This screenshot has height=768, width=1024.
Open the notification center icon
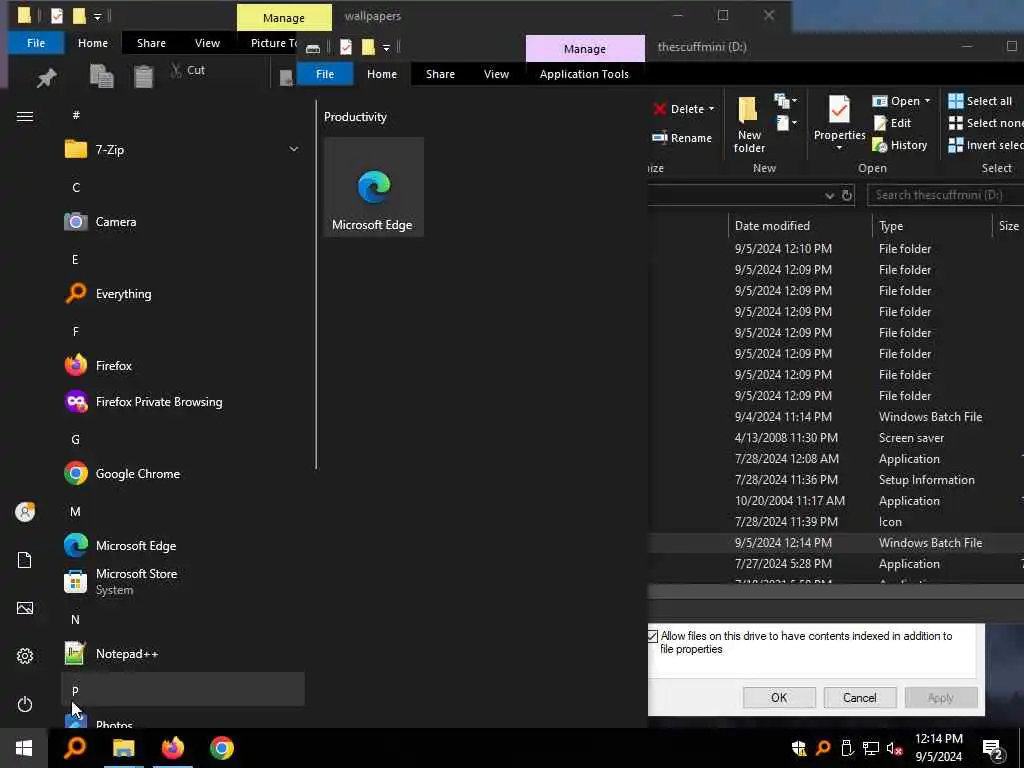click(993, 749)
